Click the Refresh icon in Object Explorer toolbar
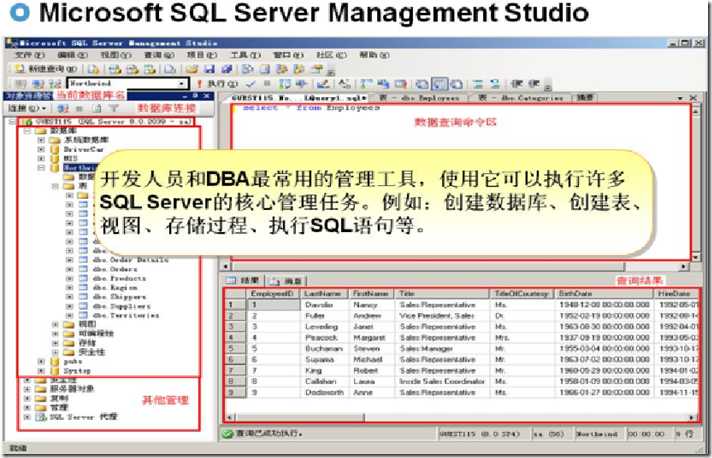The height and width of the screenshot is (458, 712). pyautogui.click(x=97, y=108)
